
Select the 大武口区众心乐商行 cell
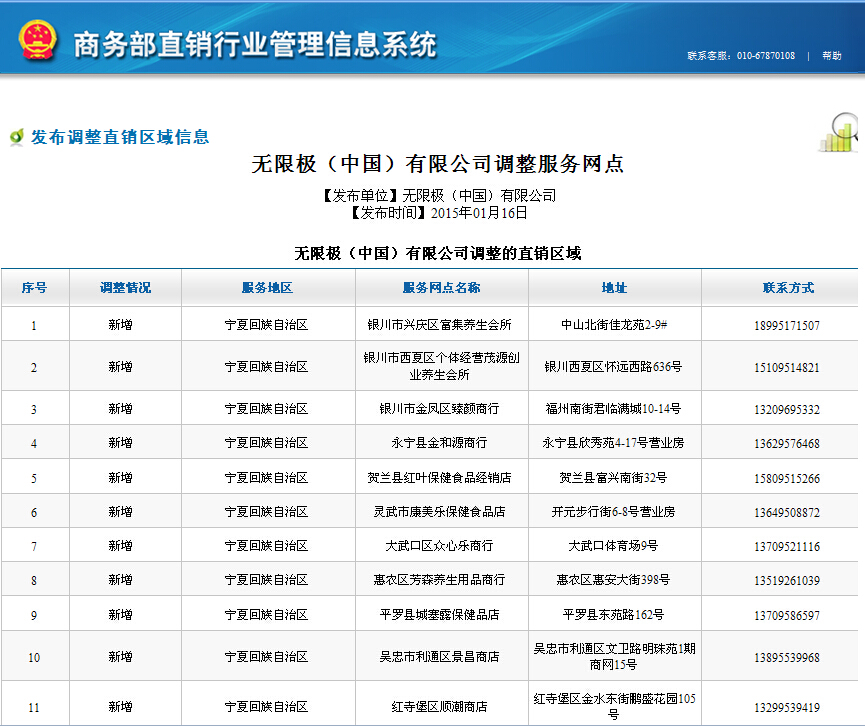(440, 546)
